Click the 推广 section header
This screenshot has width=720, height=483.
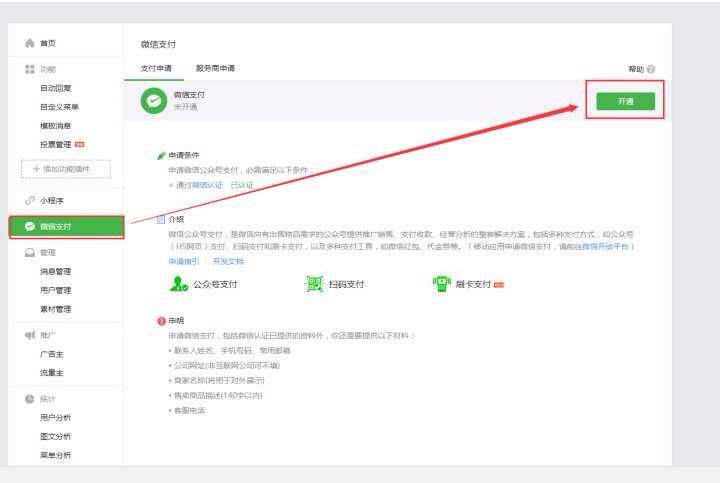(x=48, y=335)
